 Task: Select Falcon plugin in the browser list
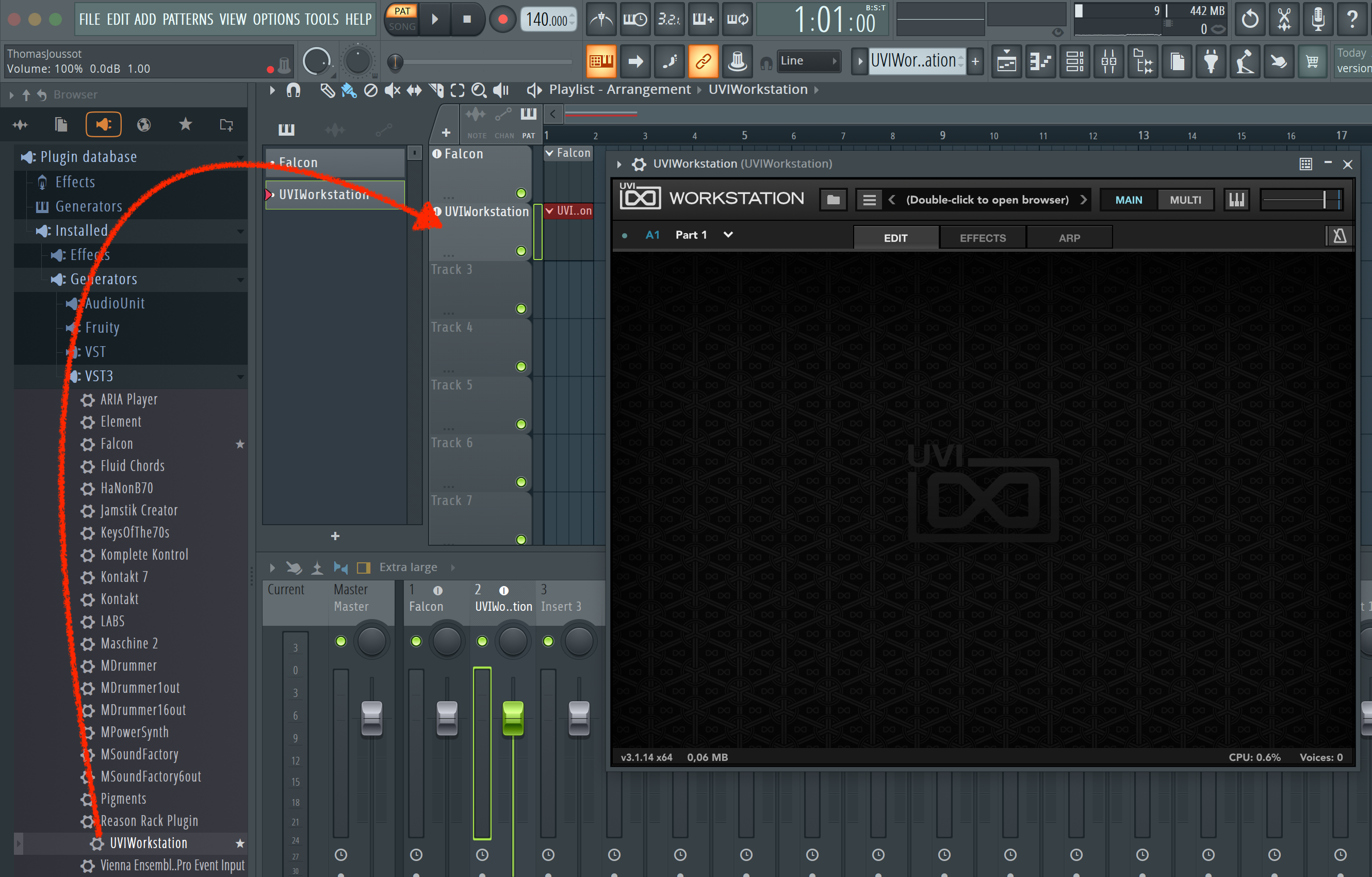(x=116, y=444)
